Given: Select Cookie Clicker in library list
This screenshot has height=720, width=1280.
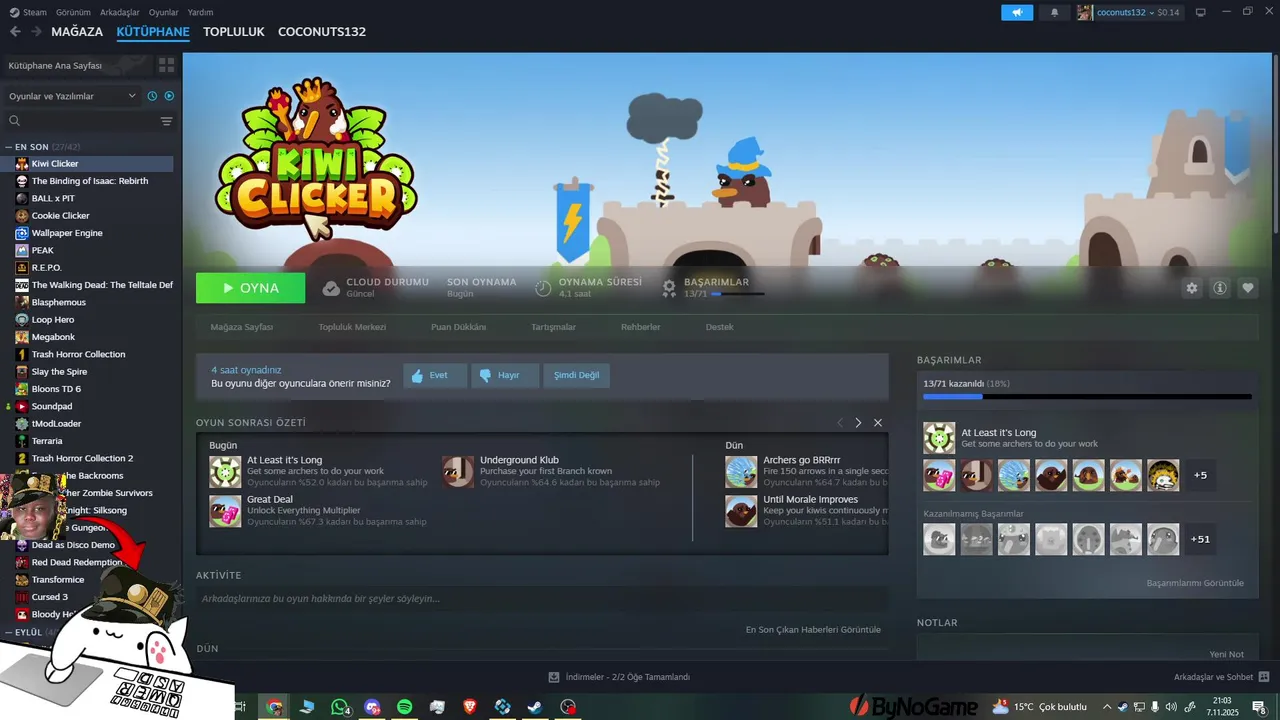Looking at the screenshot, I should [61, 216].
